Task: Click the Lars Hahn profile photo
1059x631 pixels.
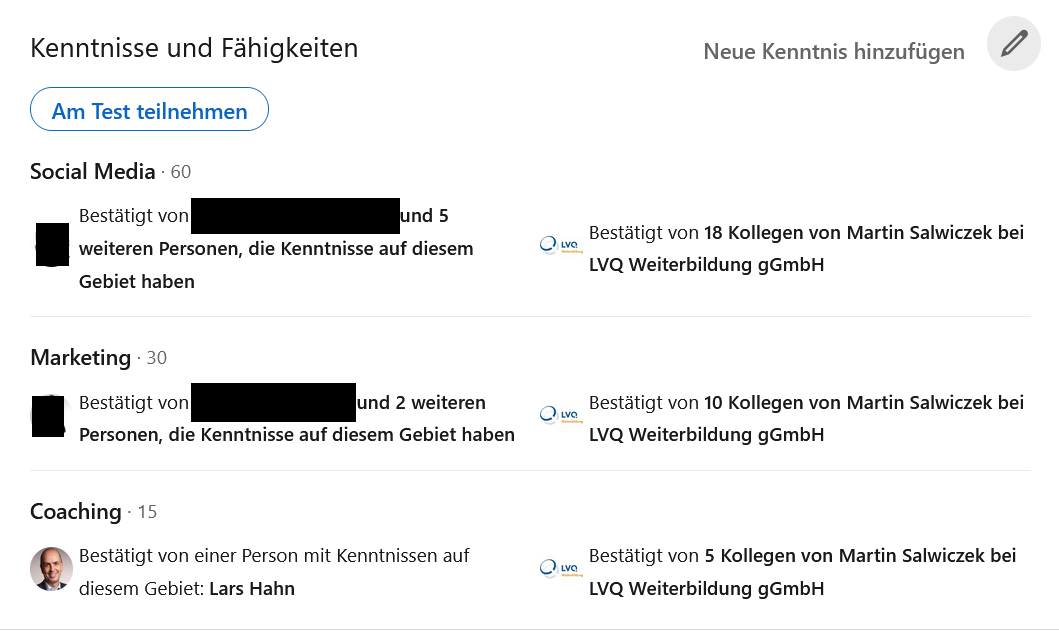Action: point(51,569)
